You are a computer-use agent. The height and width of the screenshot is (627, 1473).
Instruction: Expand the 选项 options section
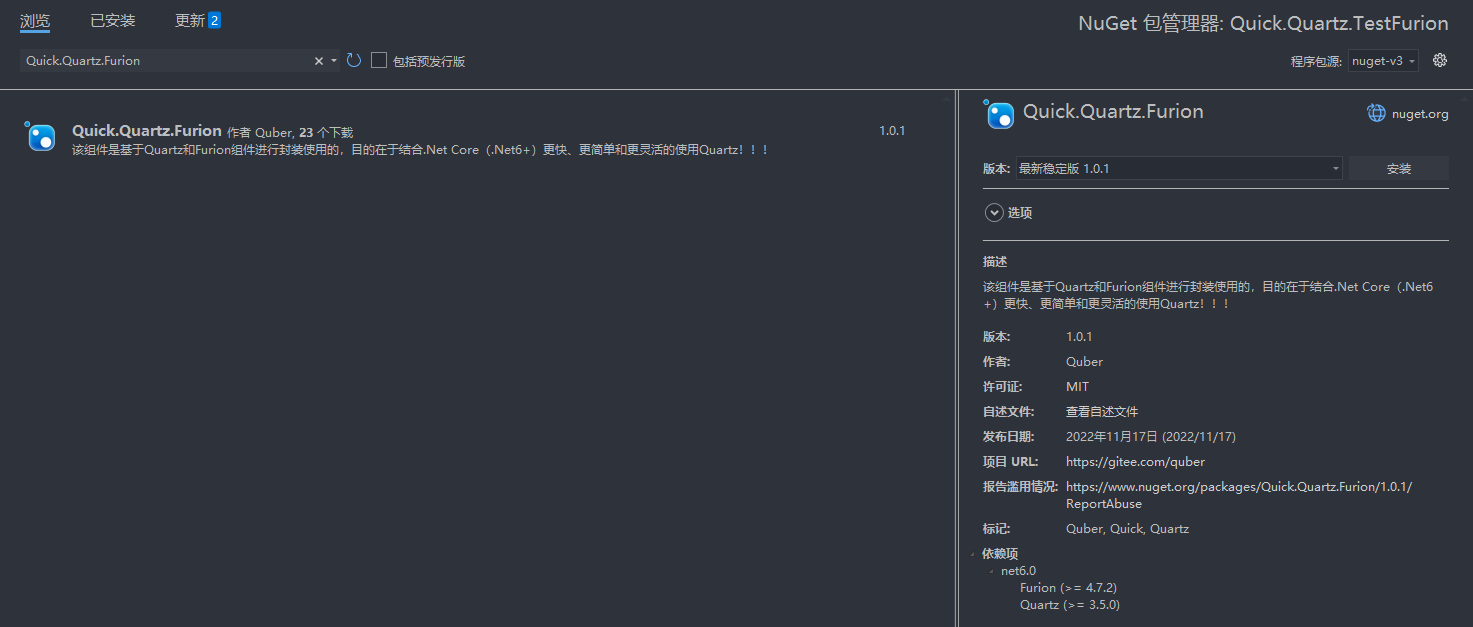(994, 212)
